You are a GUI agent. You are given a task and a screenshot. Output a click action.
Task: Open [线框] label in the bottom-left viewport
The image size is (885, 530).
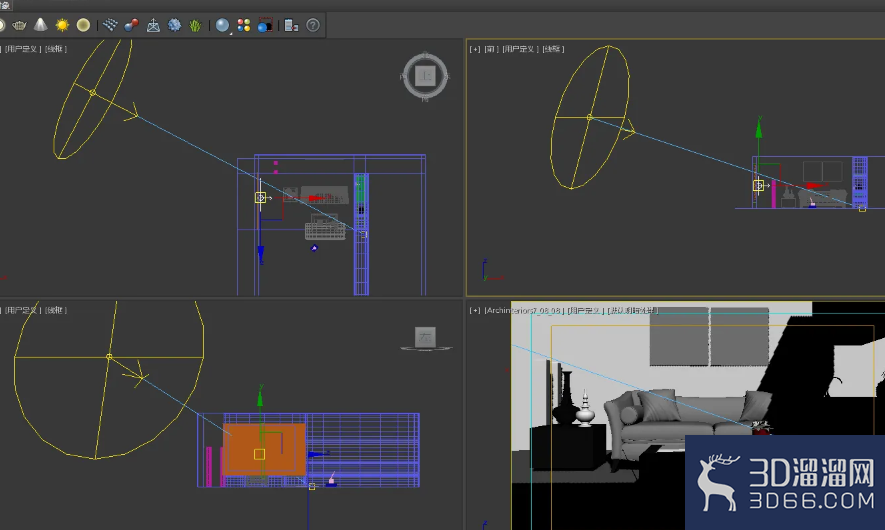[x=56, y=310]
